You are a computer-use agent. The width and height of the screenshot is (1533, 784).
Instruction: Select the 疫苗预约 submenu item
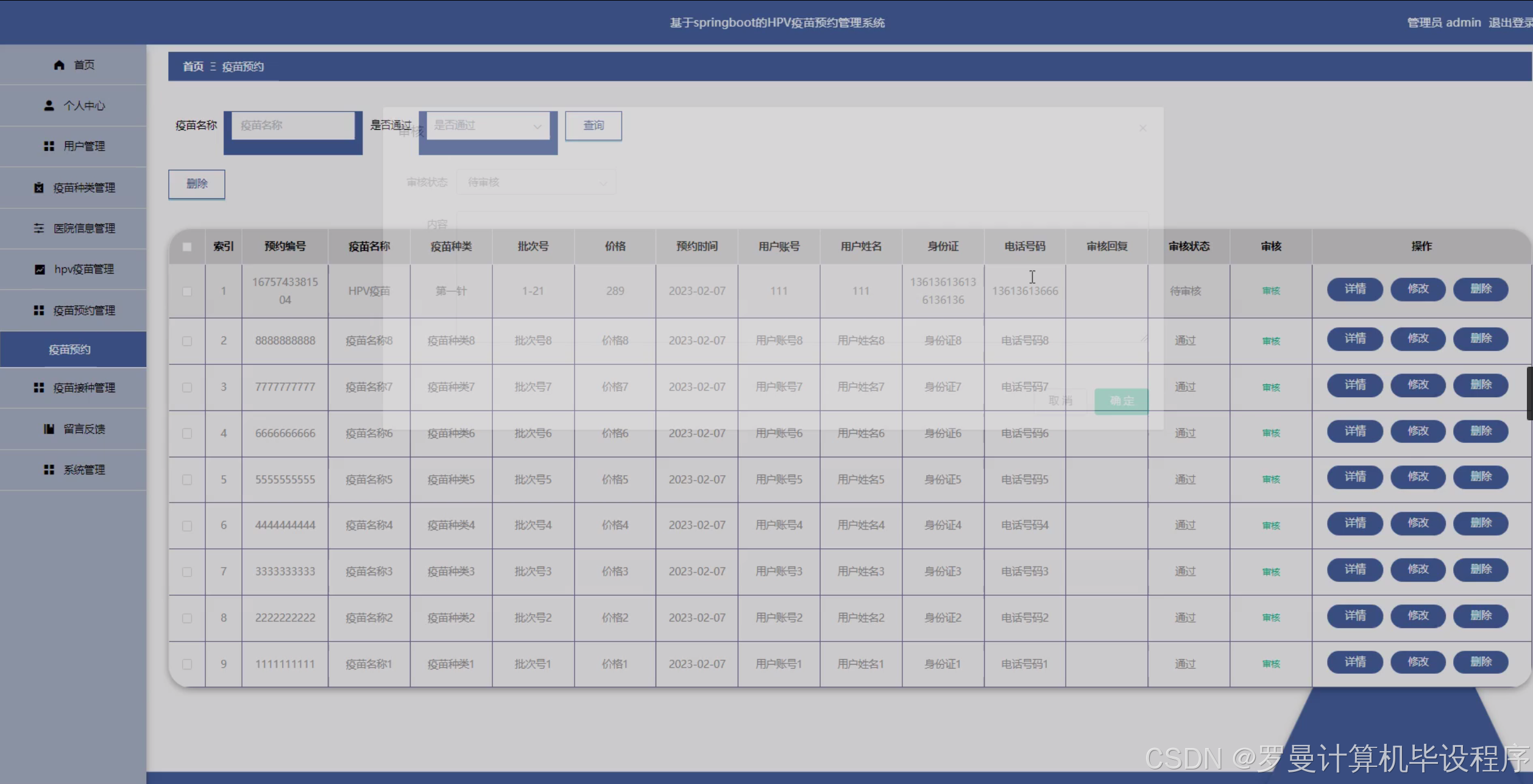(70, 350)
